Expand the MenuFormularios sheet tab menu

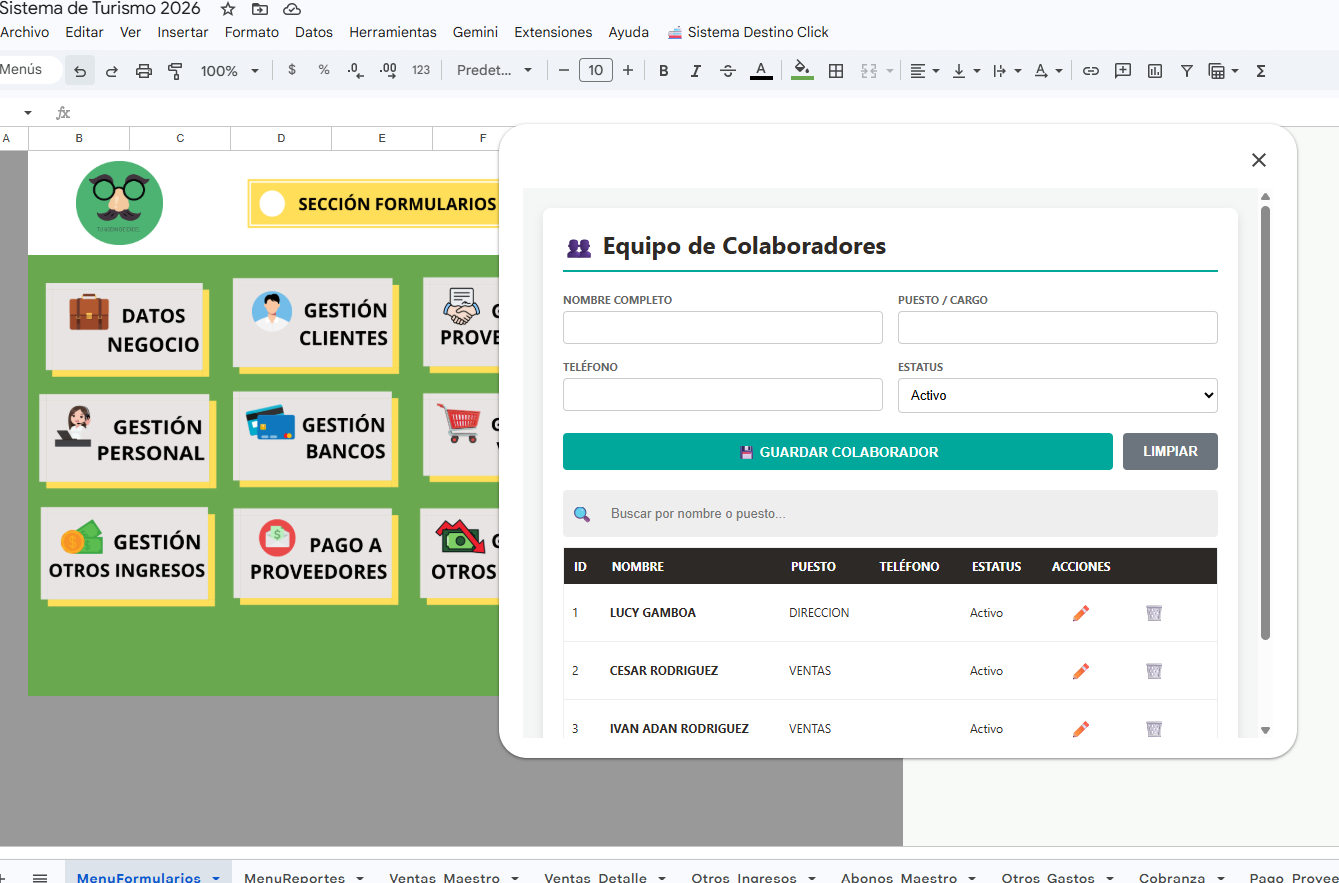216,878
